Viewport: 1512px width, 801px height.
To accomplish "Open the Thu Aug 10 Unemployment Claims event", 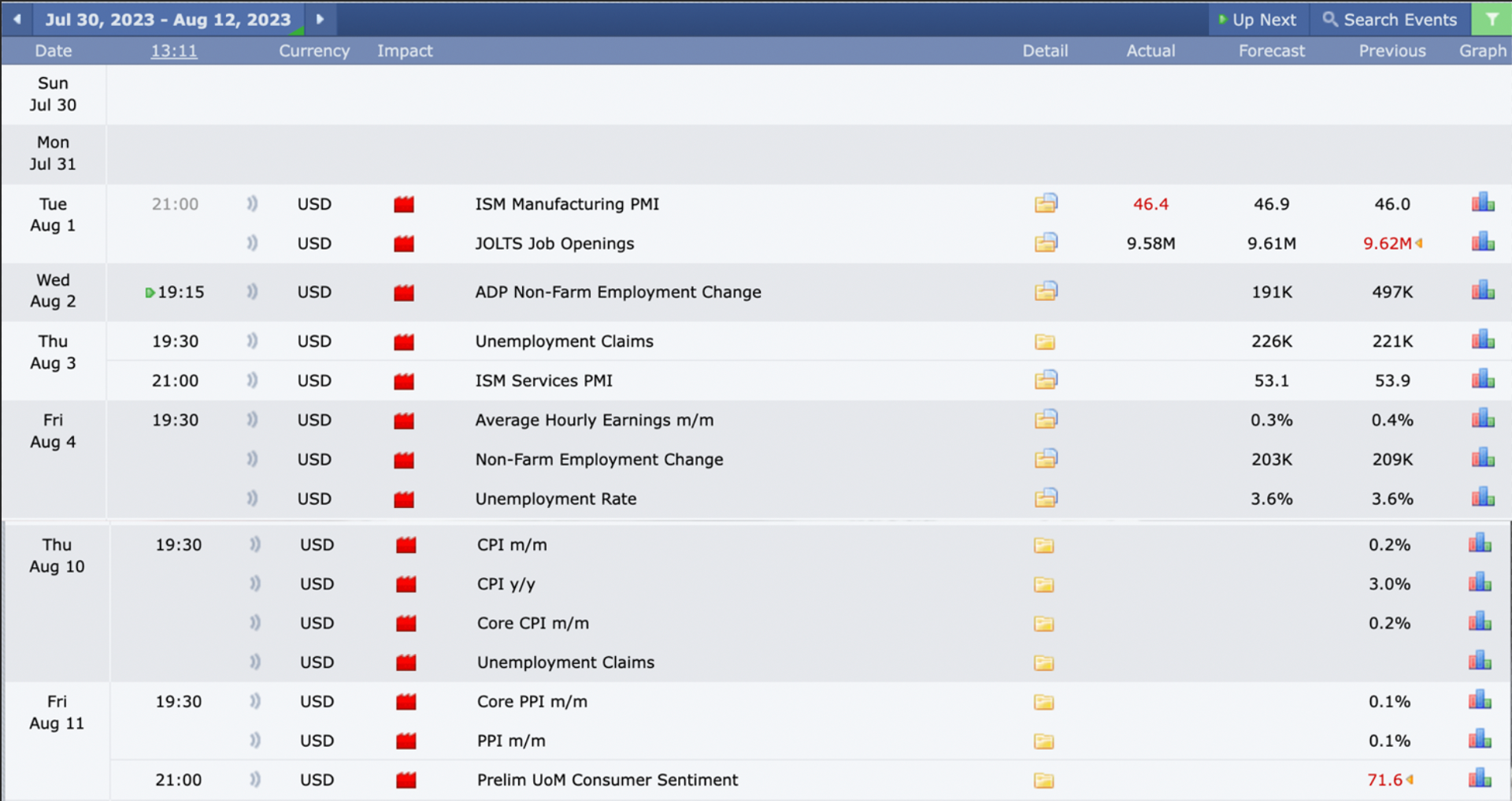I will pyautogui.click(x=565, y=662).
